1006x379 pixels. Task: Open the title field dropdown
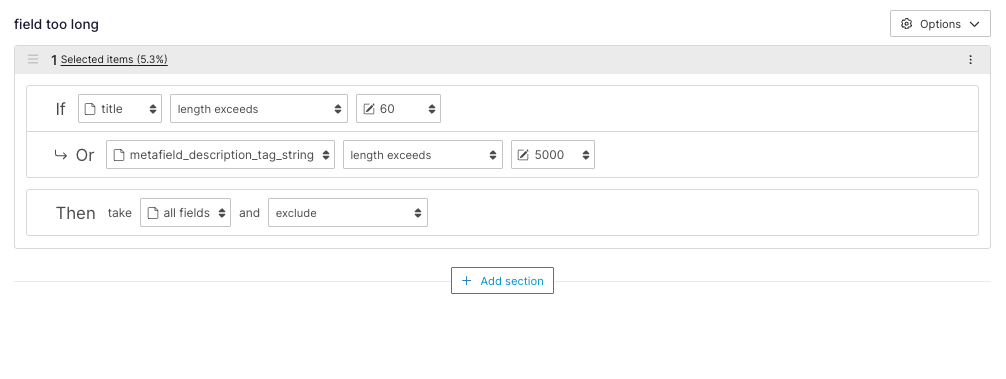(120, 109)
